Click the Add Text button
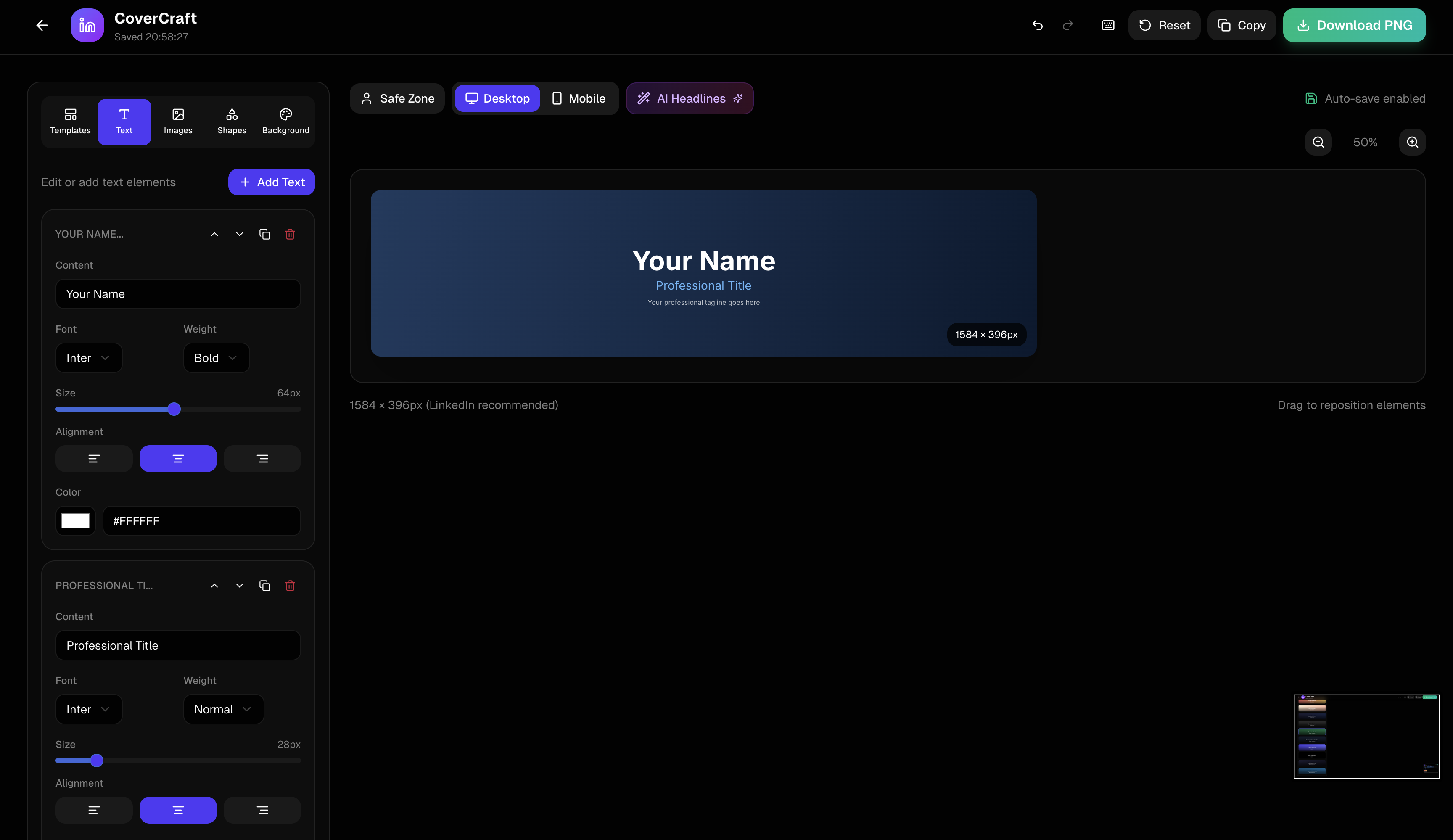The height and width of the screenshot is (840, 1453). click(x=271, y=182)
